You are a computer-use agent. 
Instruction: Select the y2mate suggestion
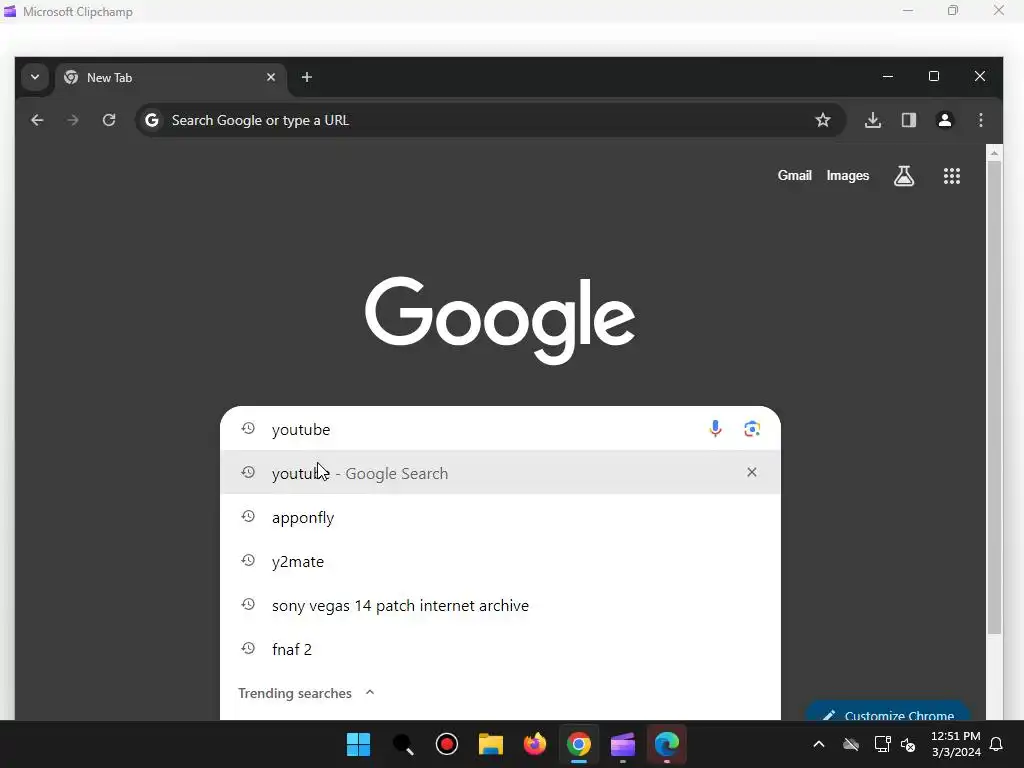tap(500, 562)
